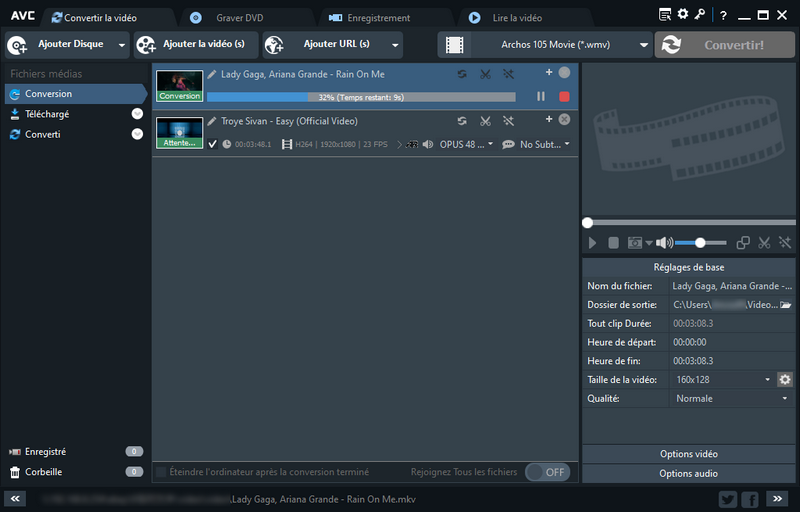This screenshot has height=512, width=800.
Task: Click the plus icon in Troye Sivan row
Action: (549, 119)
